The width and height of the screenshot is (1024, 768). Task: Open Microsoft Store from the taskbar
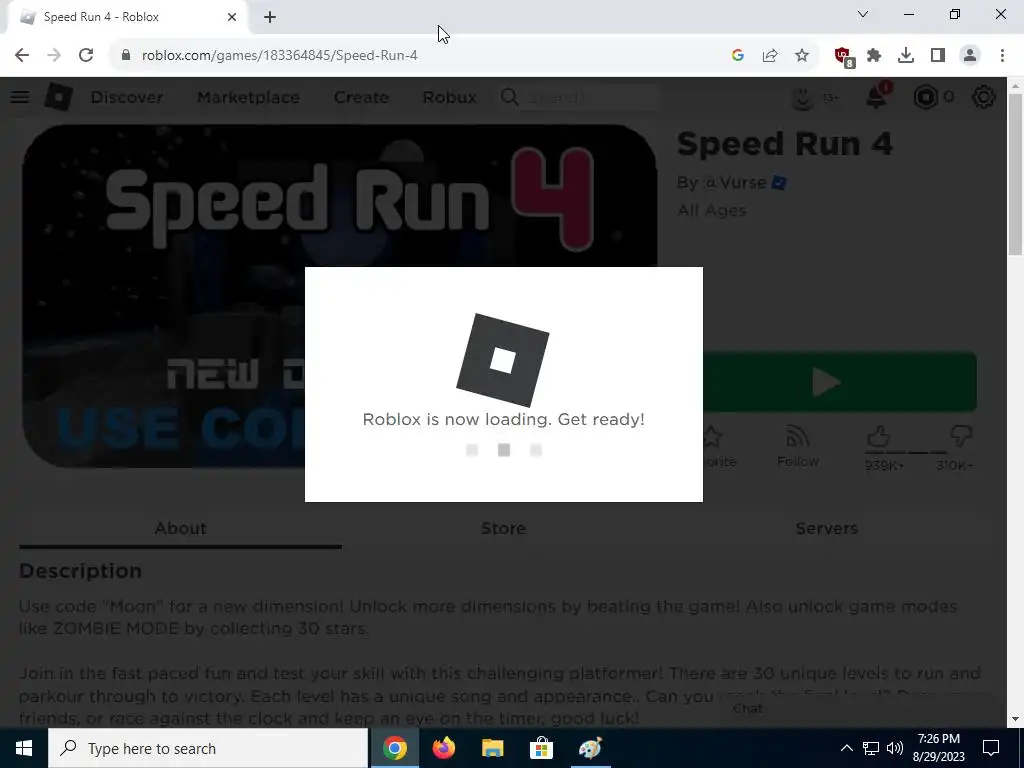[541, 748]
